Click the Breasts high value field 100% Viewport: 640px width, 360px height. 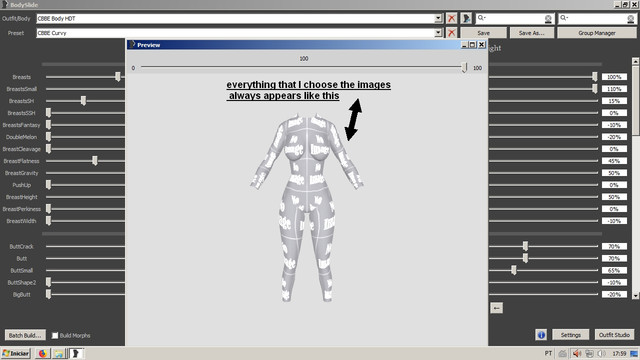pos(614,77)
